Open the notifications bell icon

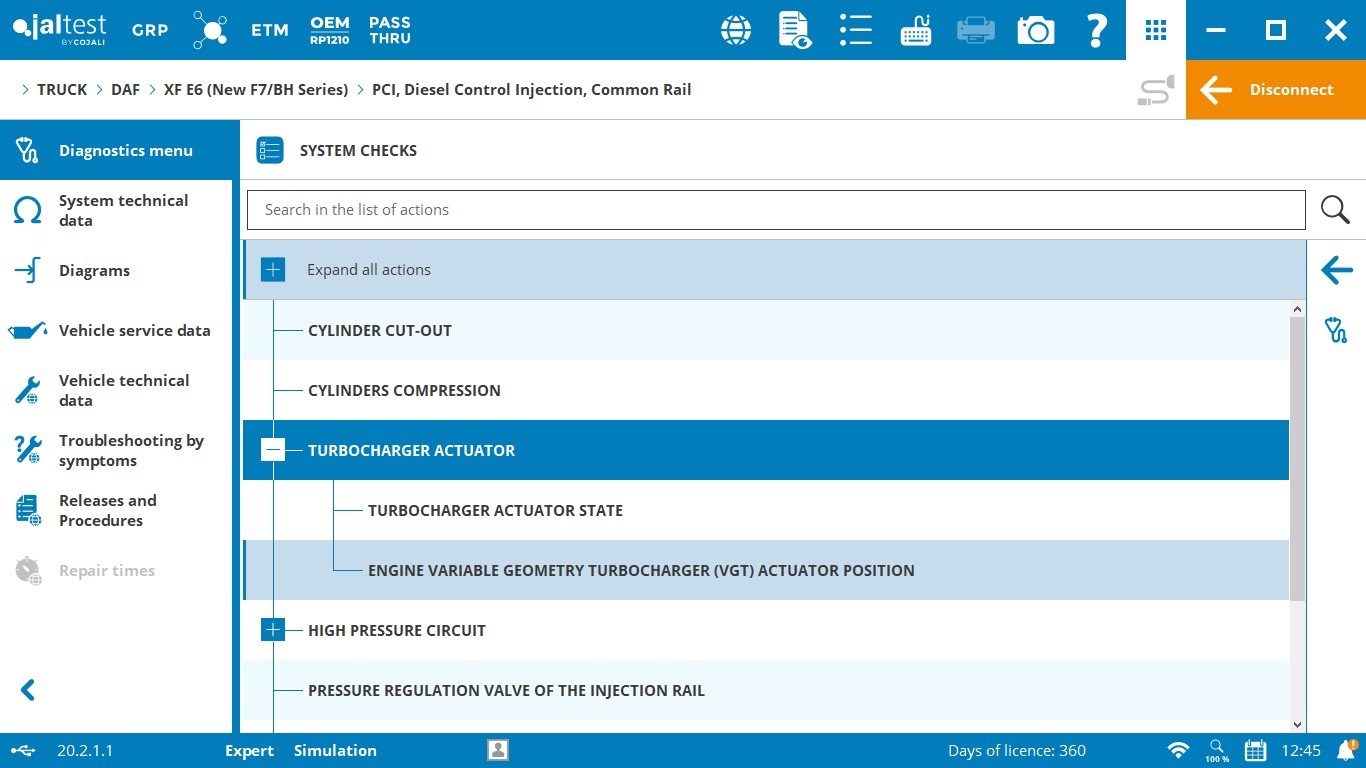(1345, 750)
